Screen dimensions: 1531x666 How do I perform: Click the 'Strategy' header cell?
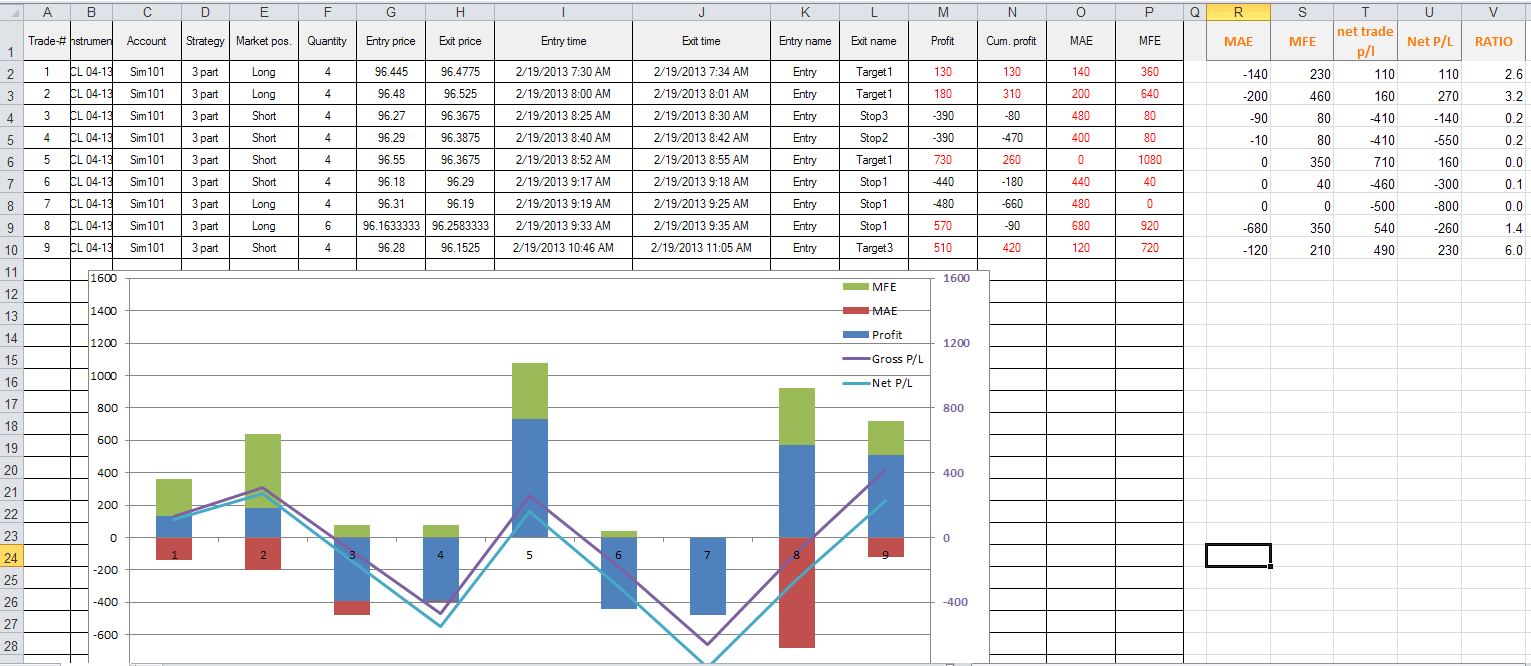tap(205, 42)
